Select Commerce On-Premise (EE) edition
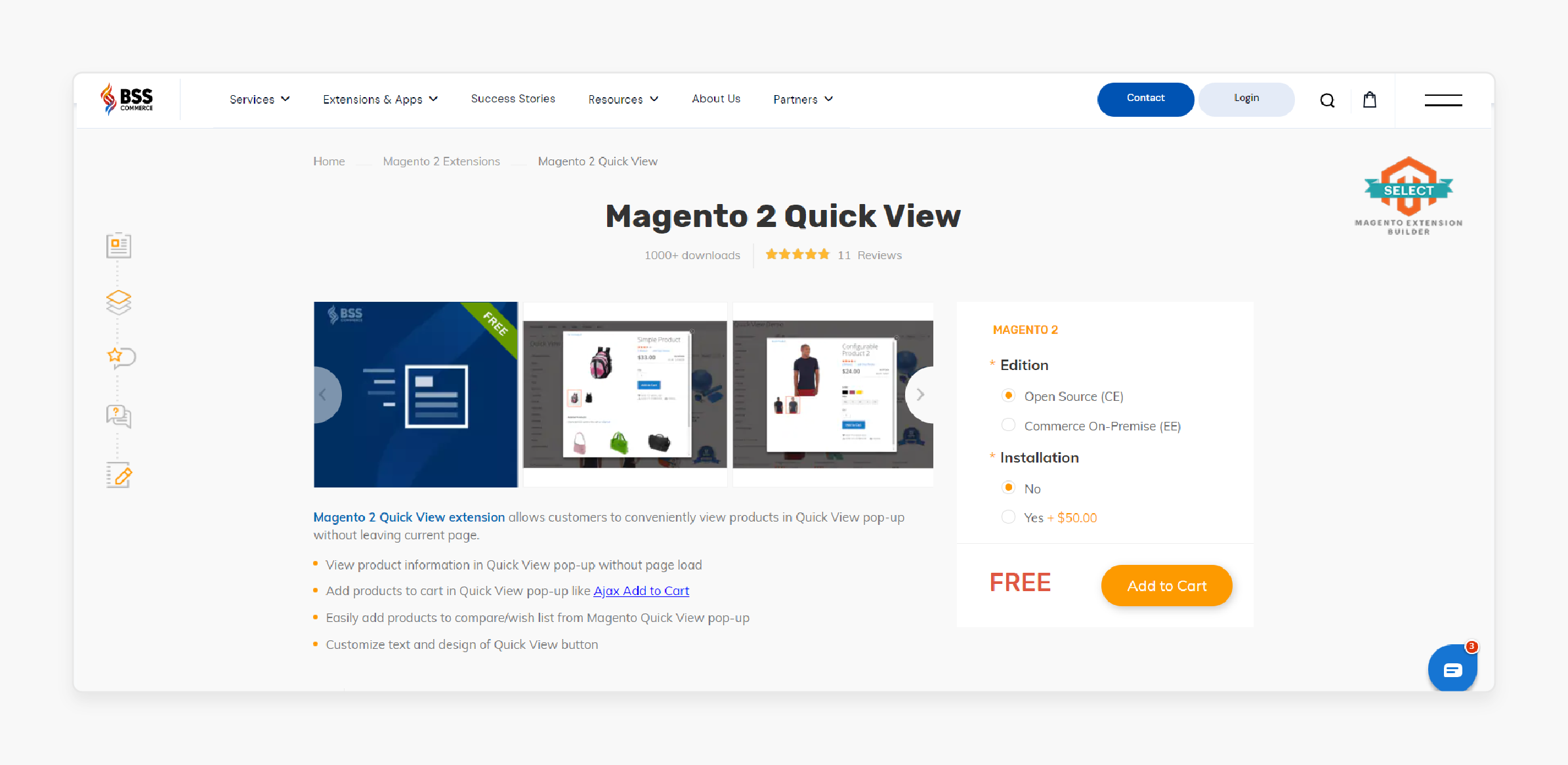This screenshot has width=1568, height=765. (1007, 425)
